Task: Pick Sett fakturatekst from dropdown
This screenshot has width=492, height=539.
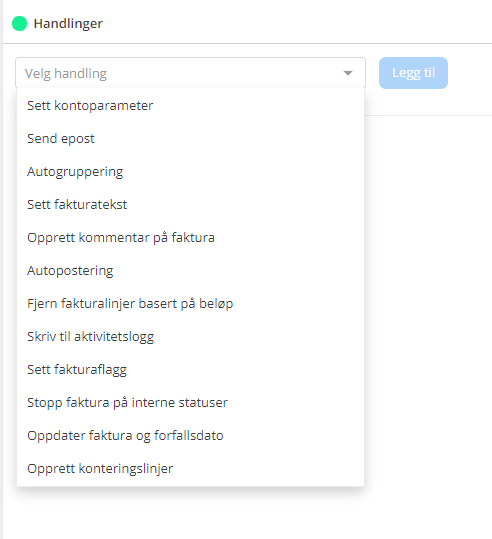Action: (190, 205)
